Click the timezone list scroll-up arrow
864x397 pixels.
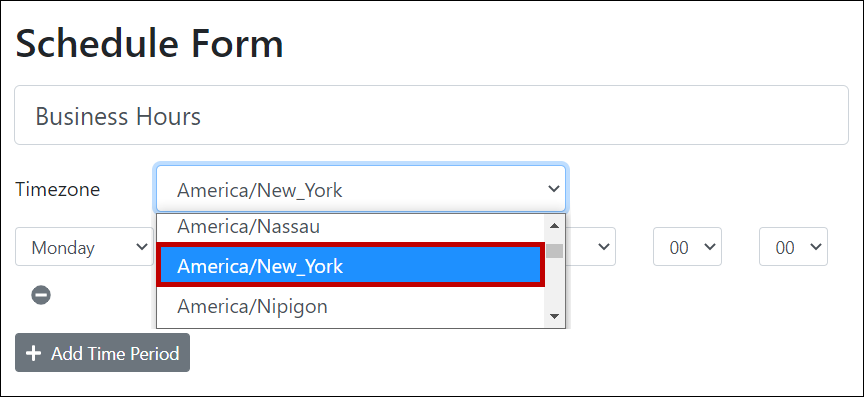pos(555,226)
